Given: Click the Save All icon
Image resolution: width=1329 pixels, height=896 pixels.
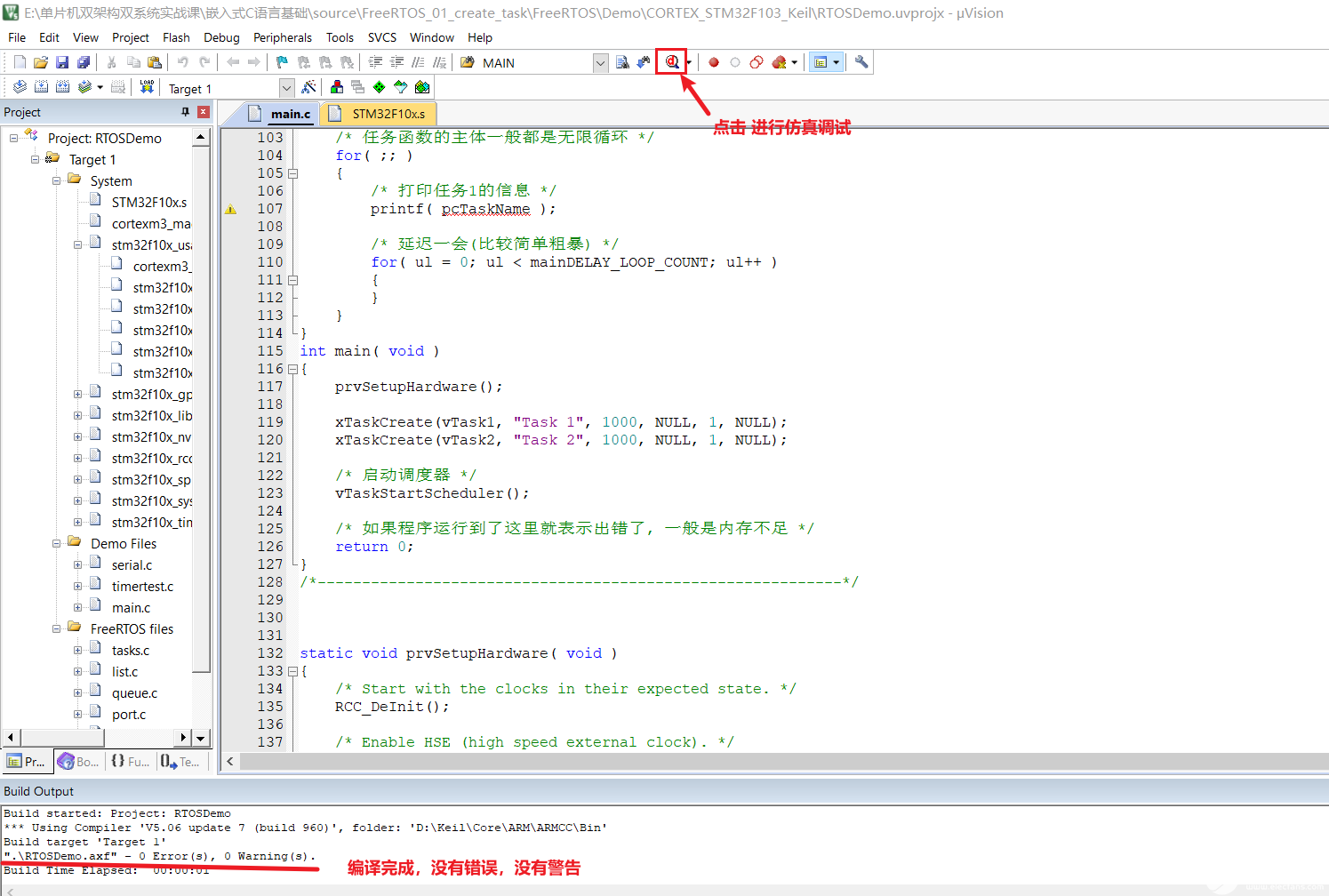Looking at the screenshot, I should [x=84, y=62].
